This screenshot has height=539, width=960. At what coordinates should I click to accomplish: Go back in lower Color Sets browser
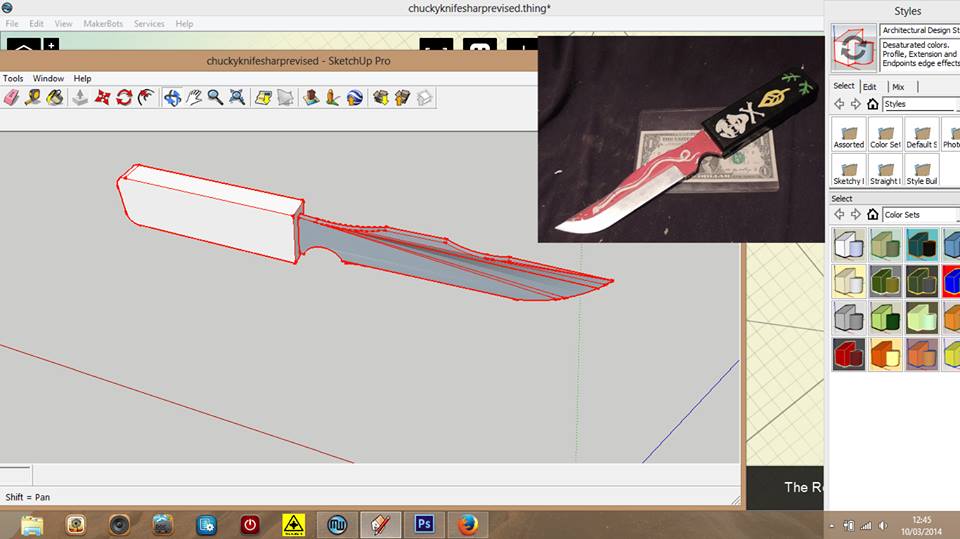point(839,214)
